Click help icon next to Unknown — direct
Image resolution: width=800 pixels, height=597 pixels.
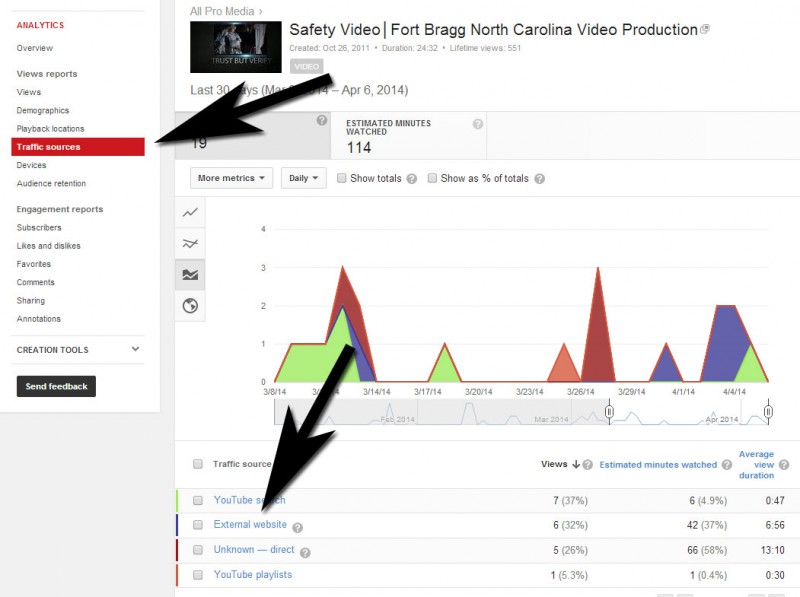point(305,553)
